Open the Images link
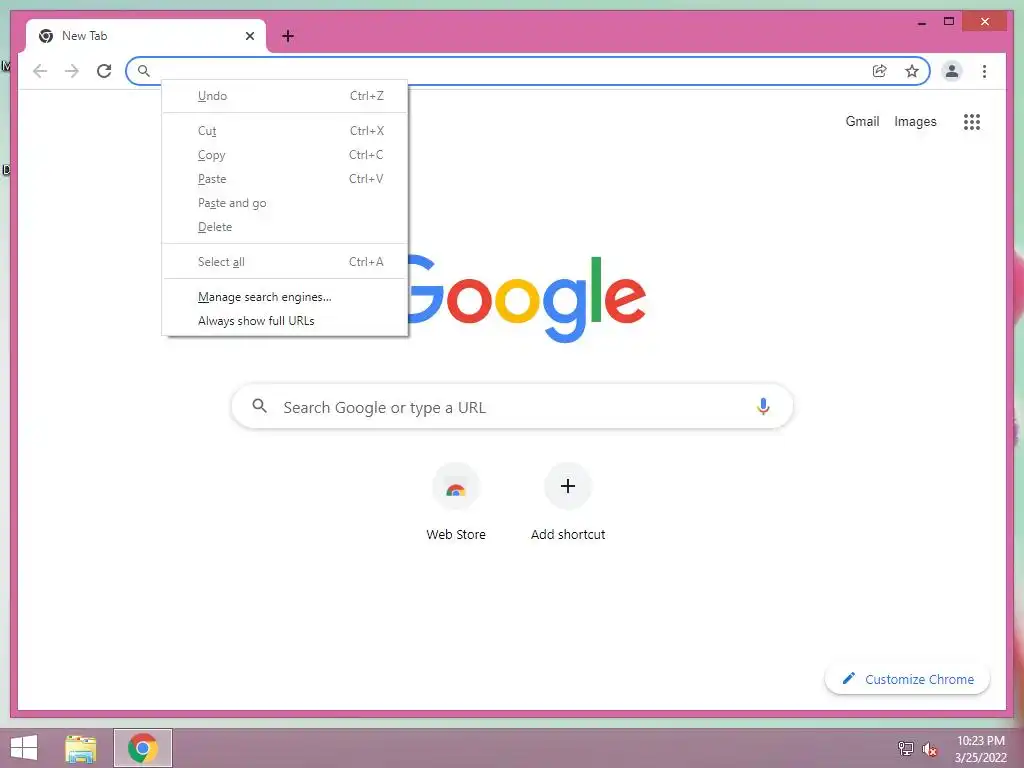 (915, 121)
